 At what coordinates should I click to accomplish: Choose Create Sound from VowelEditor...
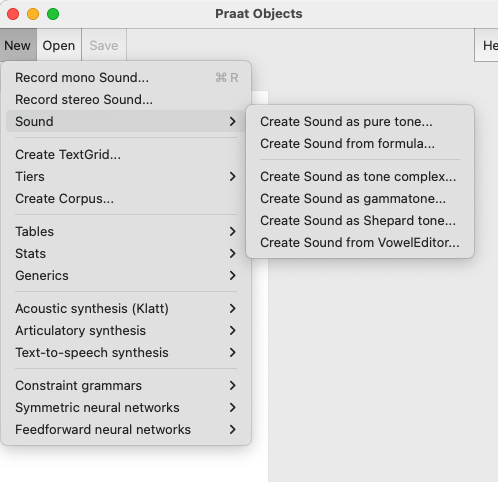click(360, 243)
